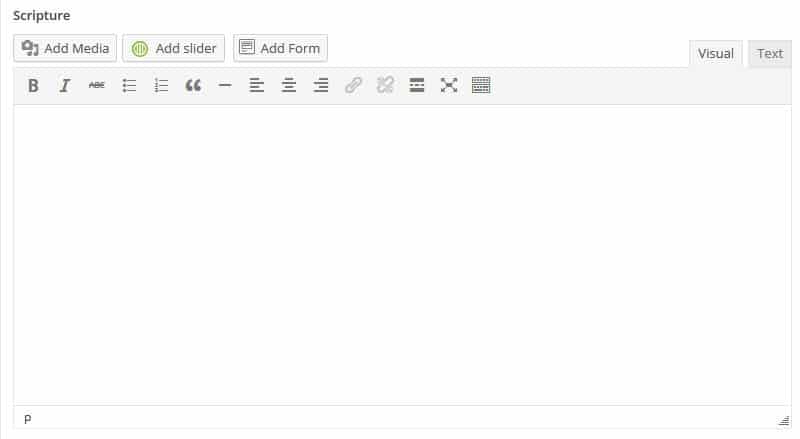Align text right
This screenshot has width=800, height=439.
(321, 85)
